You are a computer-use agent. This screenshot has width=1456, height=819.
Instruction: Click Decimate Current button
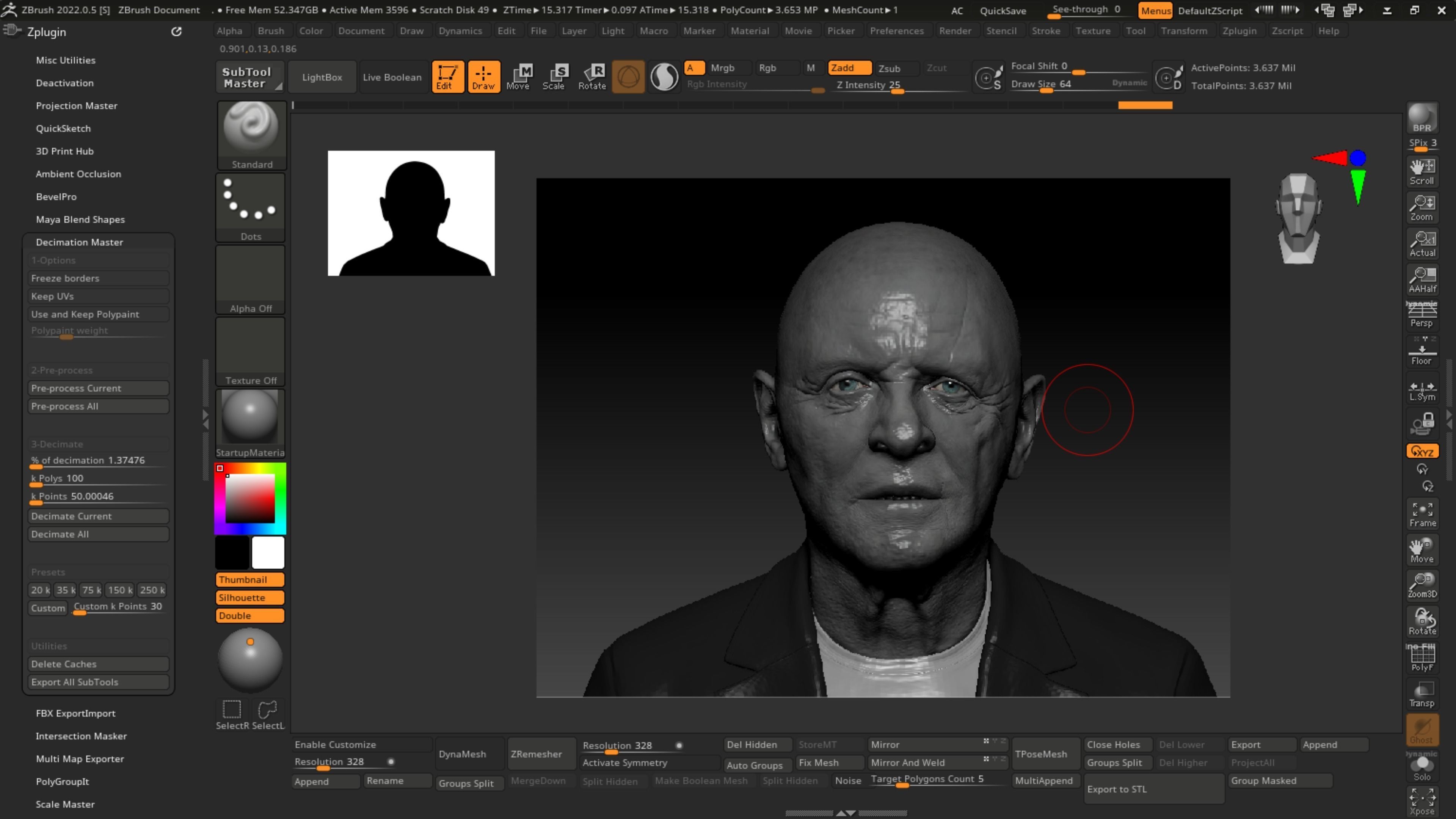point(98,516)
